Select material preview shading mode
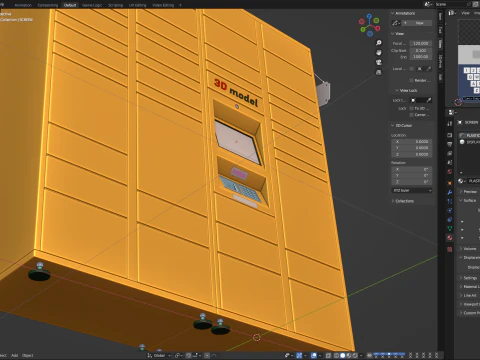 tap(349, 355)
